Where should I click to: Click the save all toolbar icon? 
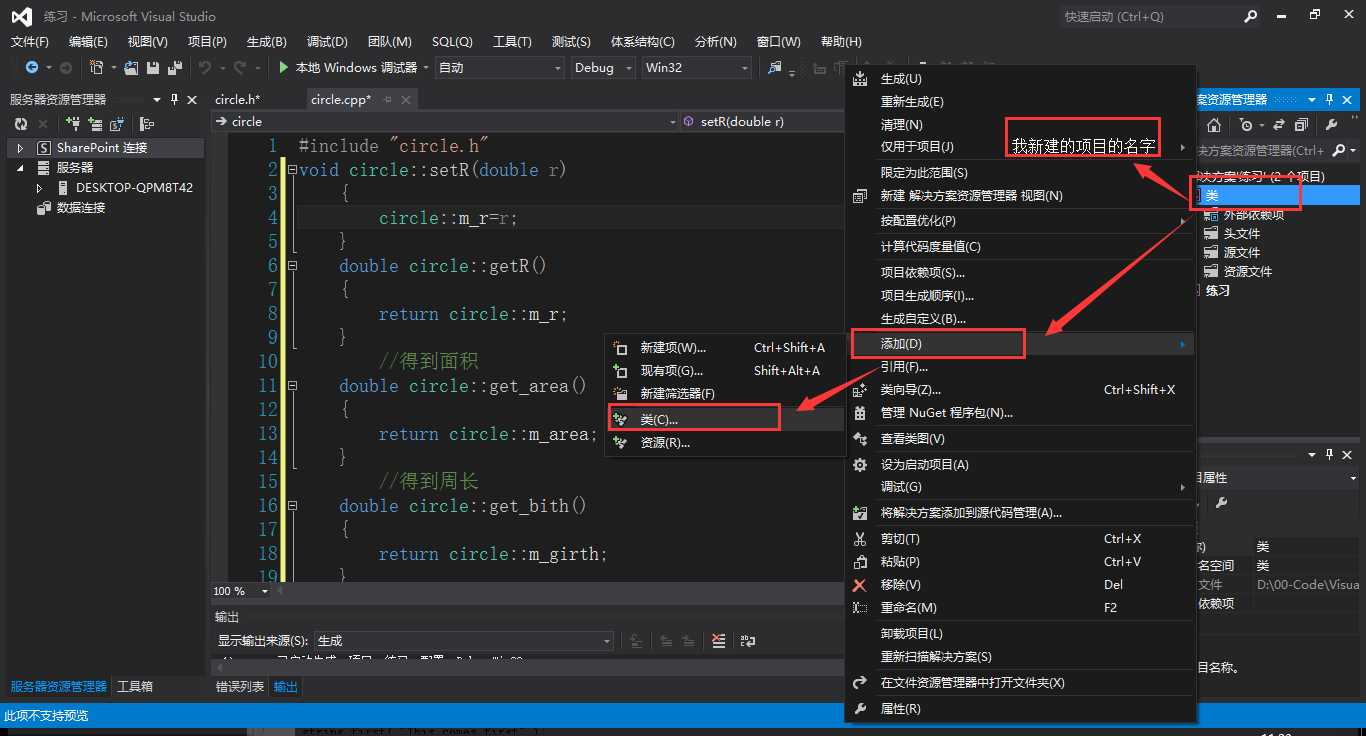pyautogui.click(x=174, y=68)
